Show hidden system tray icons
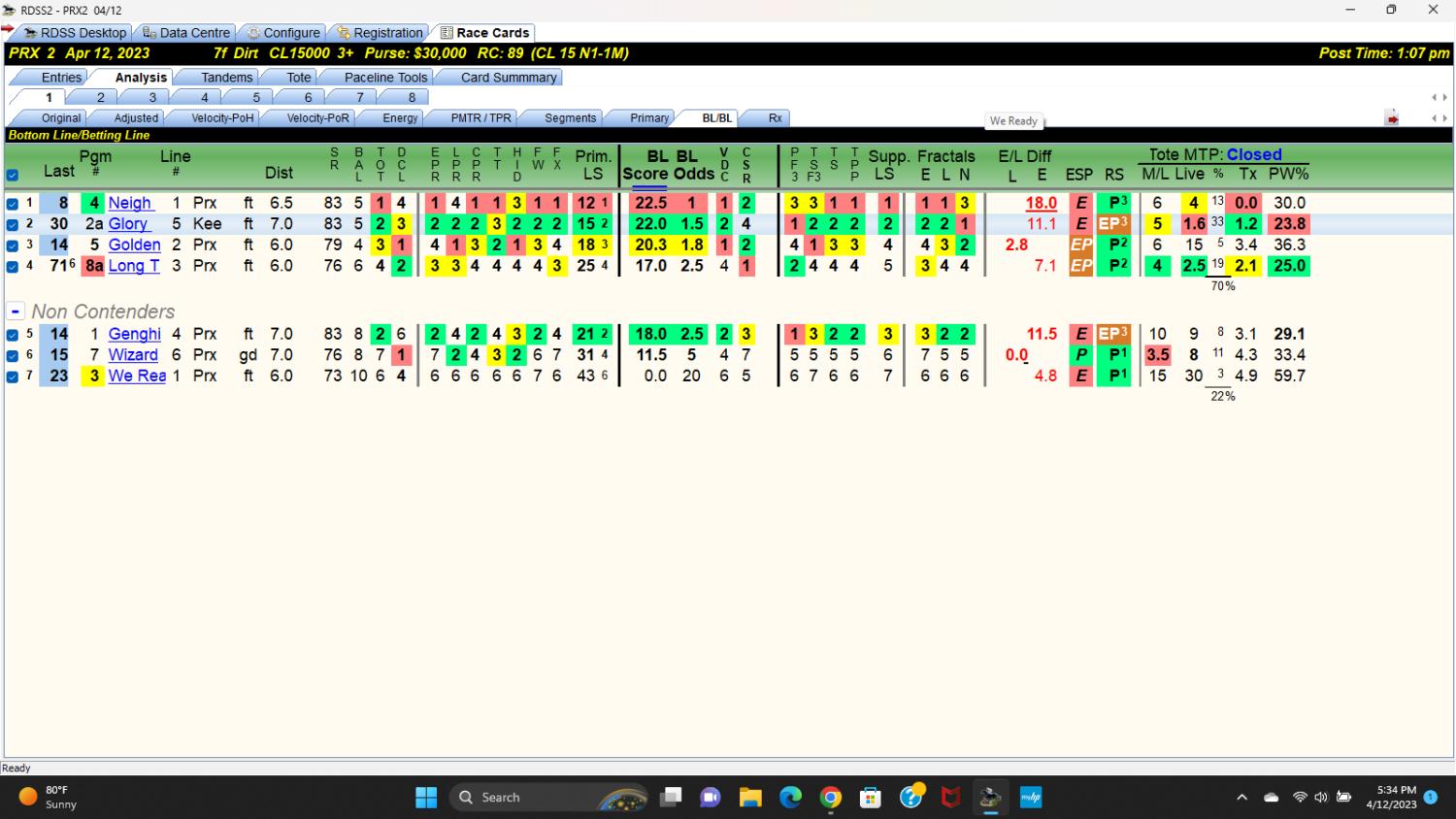 click(1241, 798)
